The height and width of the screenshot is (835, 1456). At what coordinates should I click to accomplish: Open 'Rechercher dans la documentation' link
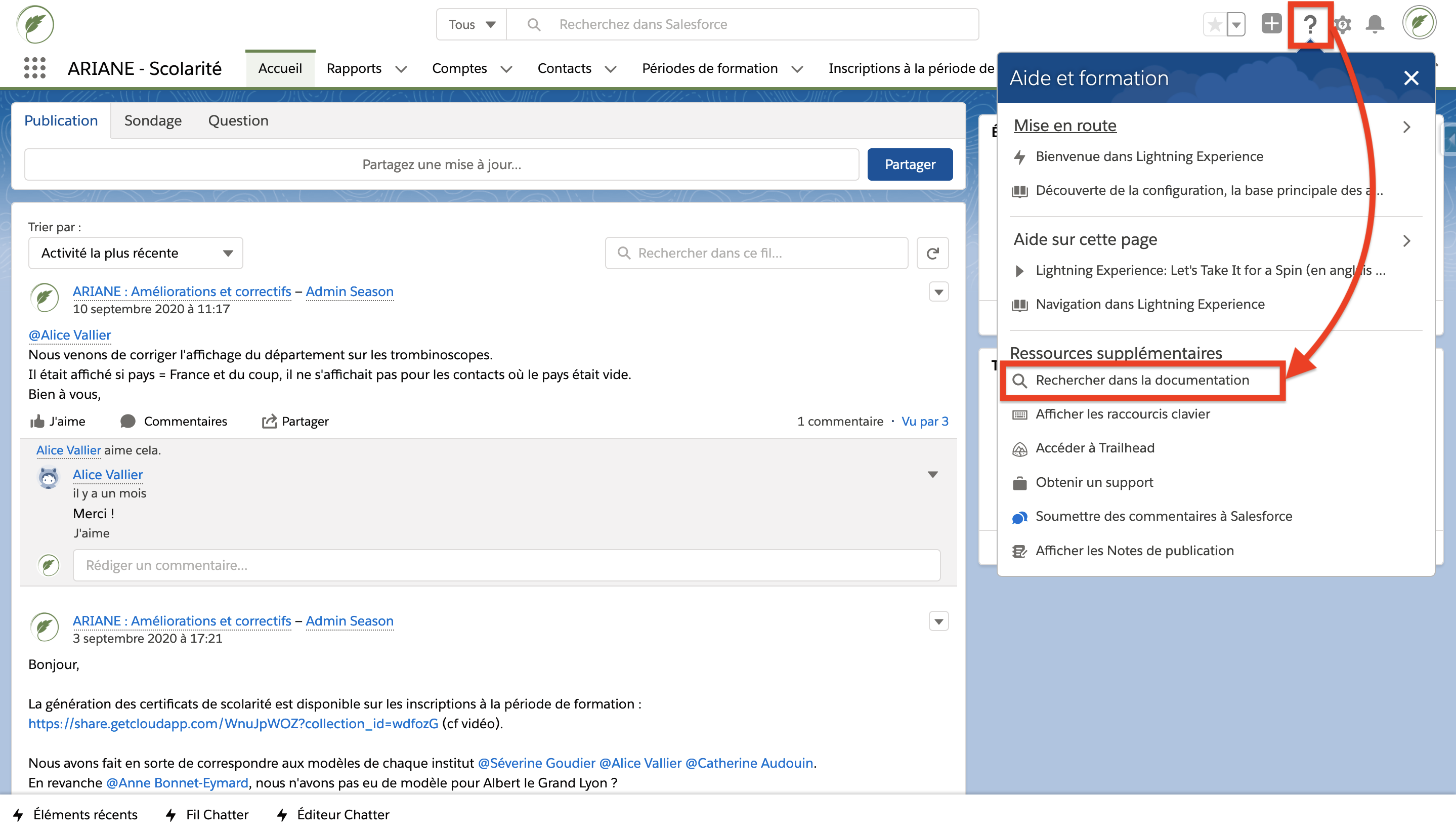tap(1142, 380)
